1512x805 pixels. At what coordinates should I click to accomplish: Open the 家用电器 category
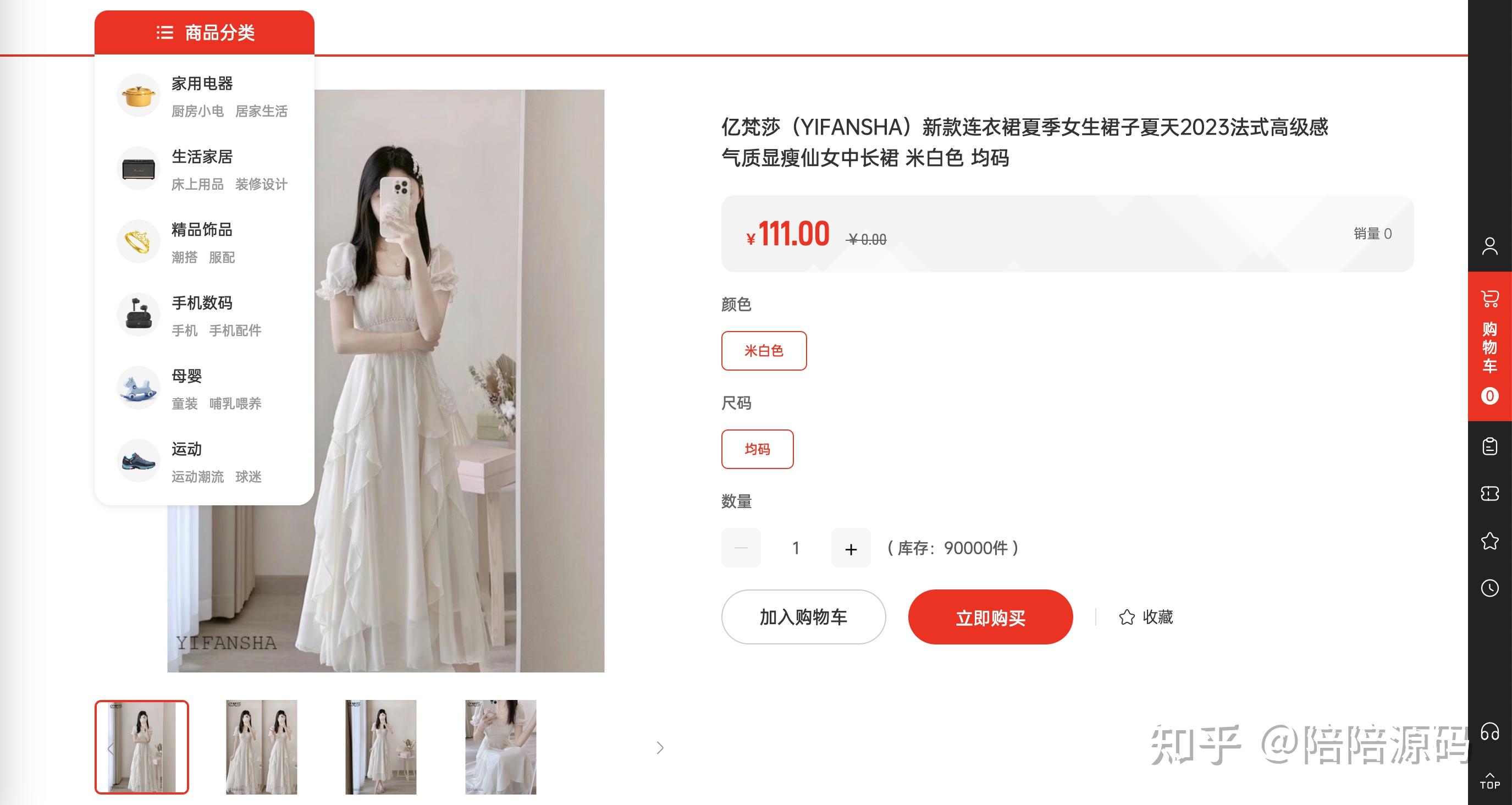click(x=202, y=84)
